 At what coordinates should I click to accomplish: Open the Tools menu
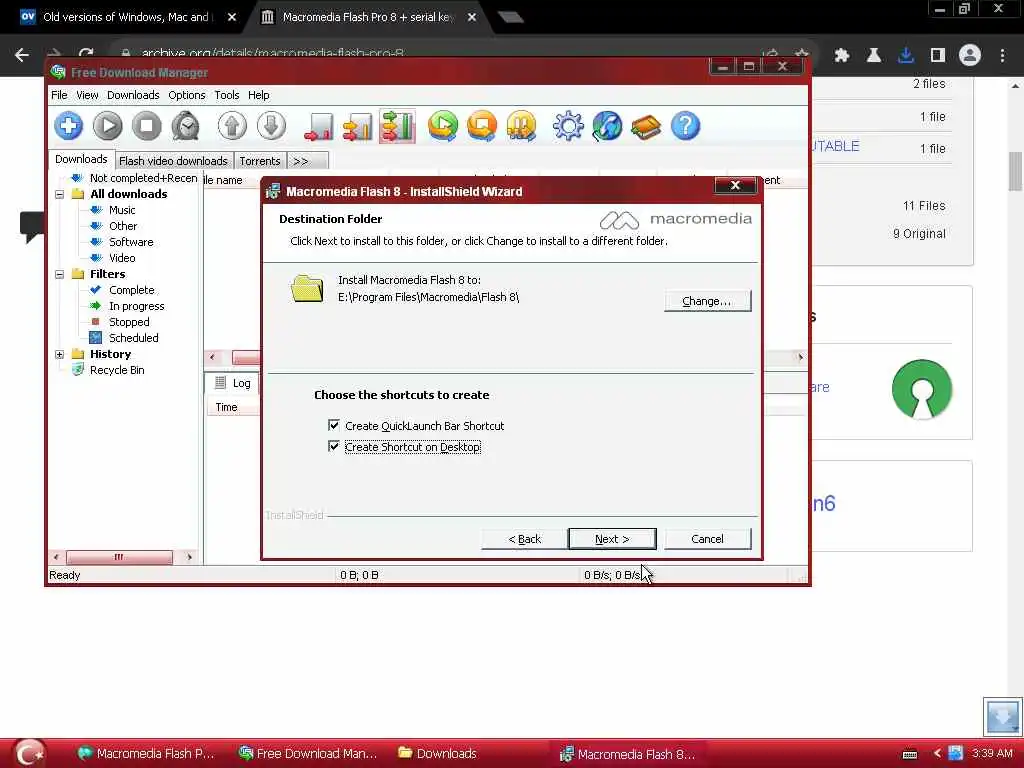coord(227,95)
